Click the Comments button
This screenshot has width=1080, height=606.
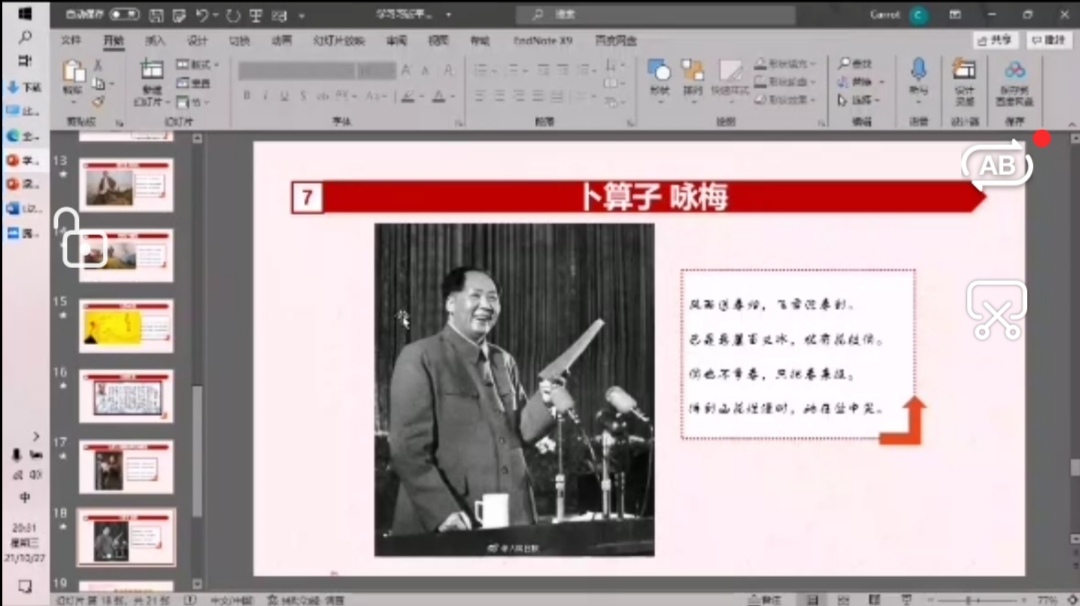[1047, 40]
